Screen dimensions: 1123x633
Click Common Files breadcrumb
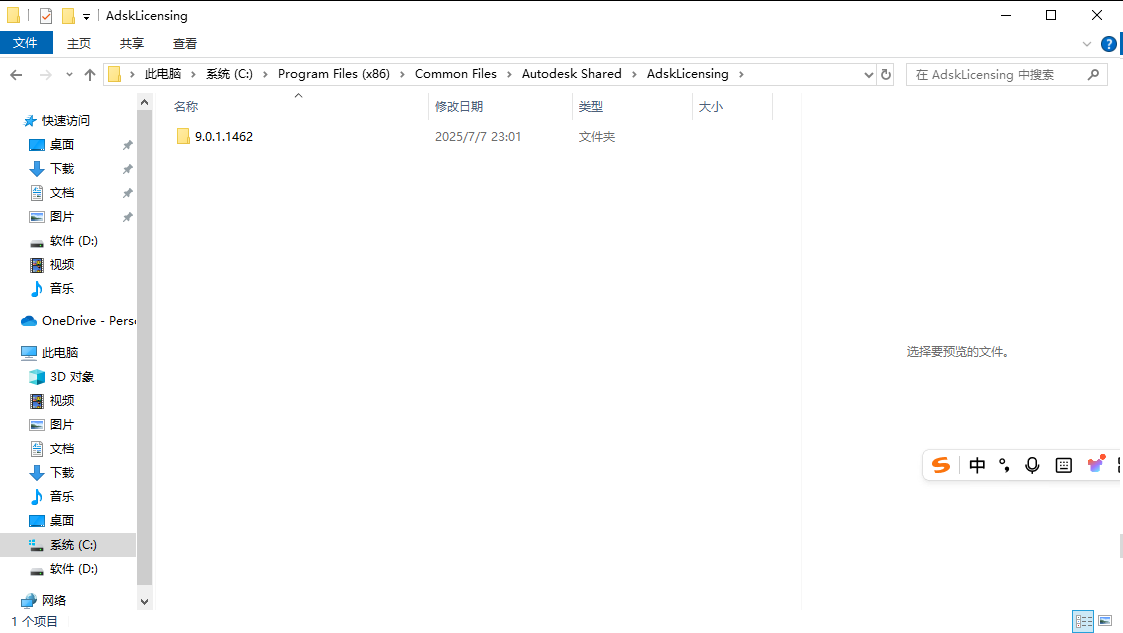coord(456,74)
